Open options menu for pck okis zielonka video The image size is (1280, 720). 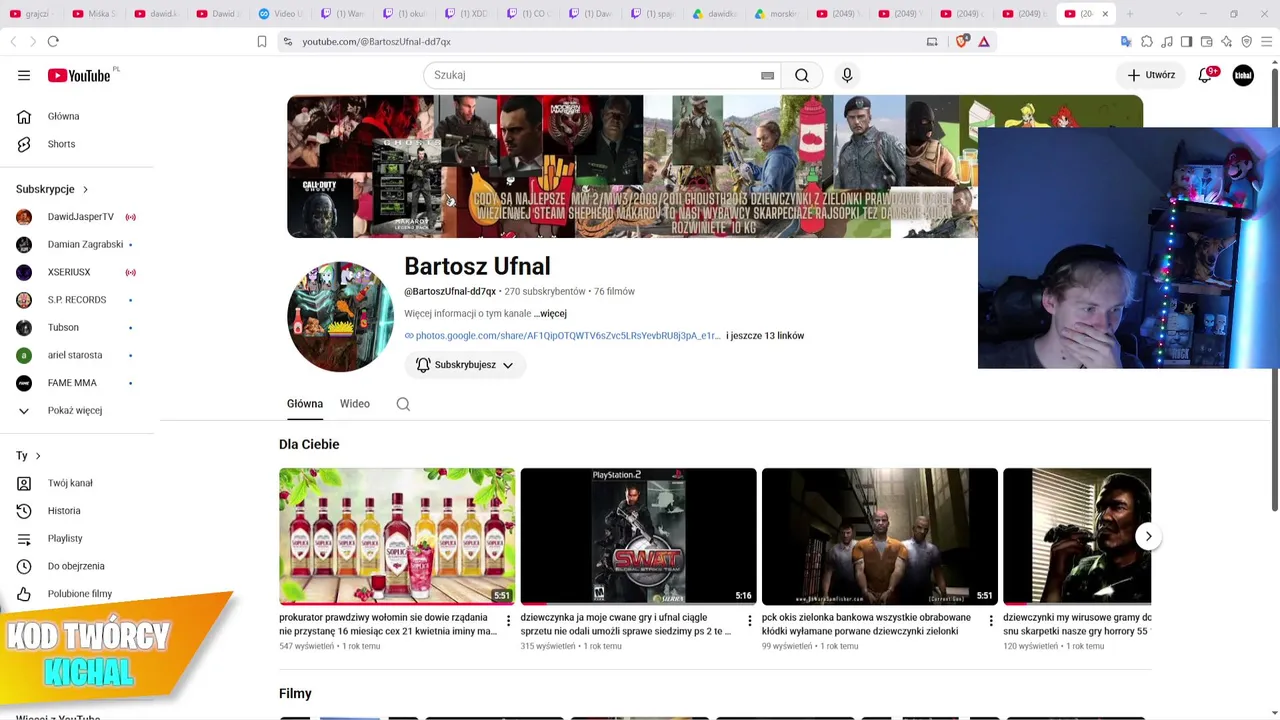pyautogui.click(x=991, y=621)
